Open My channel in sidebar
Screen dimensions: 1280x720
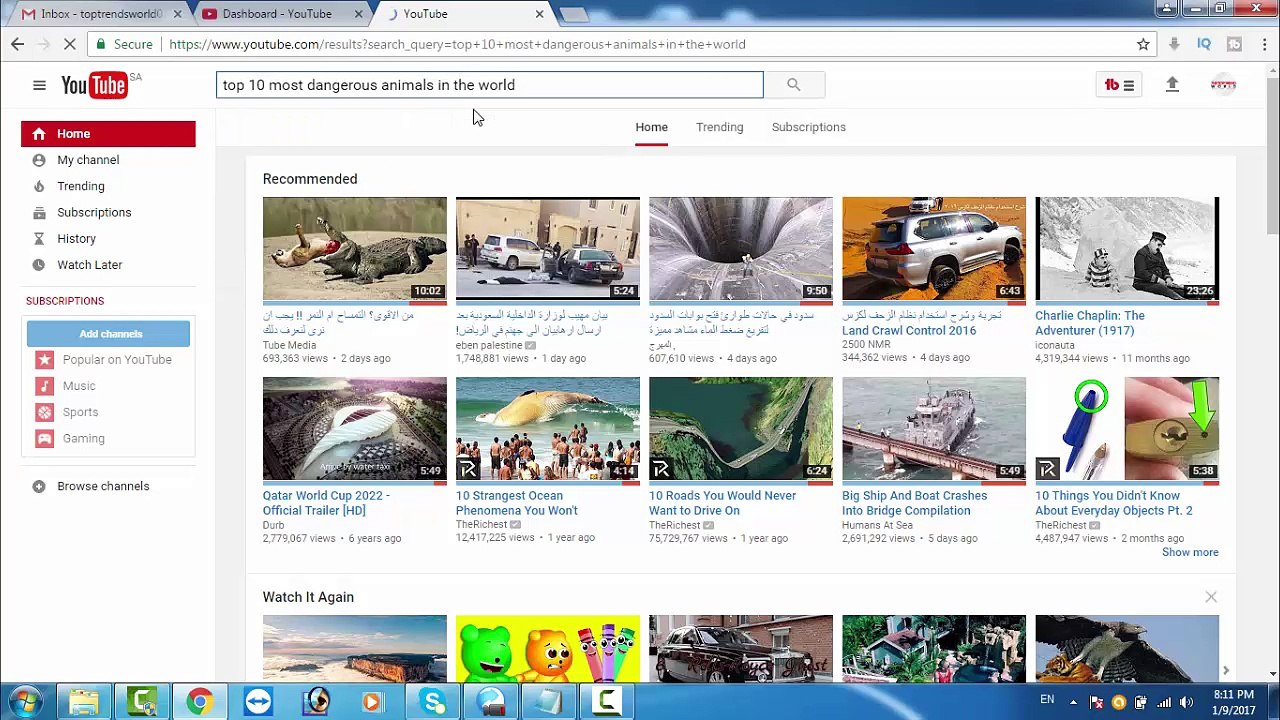(x=88, y=160)
